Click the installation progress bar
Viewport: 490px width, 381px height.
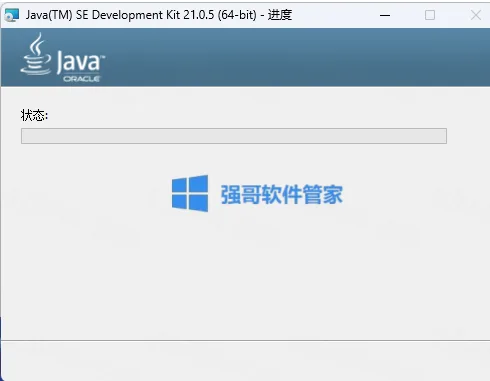pyautogui.click(x=234, y=136)
